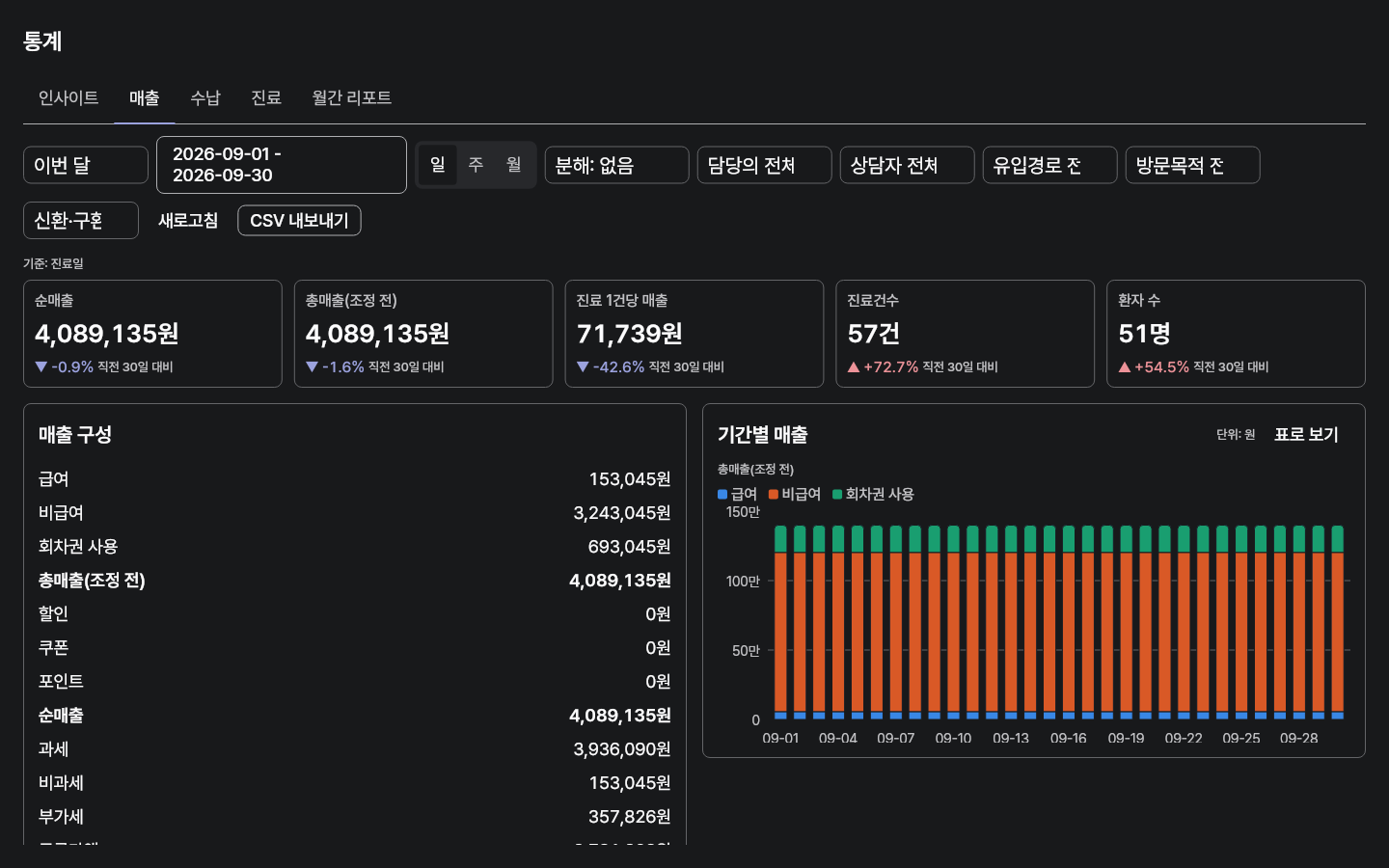Click the 비과세 row label
This screenshot has width=1389, height=868.
(x=61, y=783)
